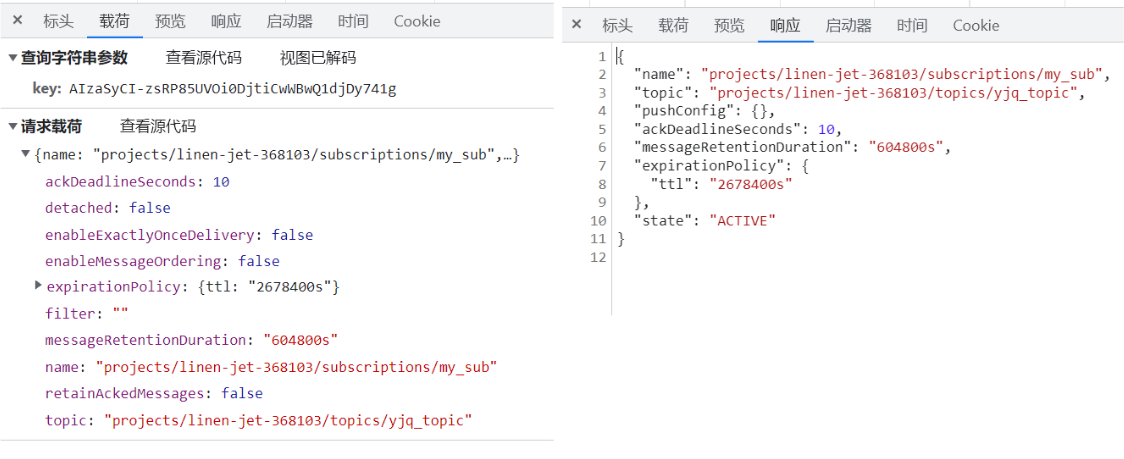Click 查看源代码 beside 查询字符串参数
The width and height of the screenshot is (1124, 459).
click(204, 58)
